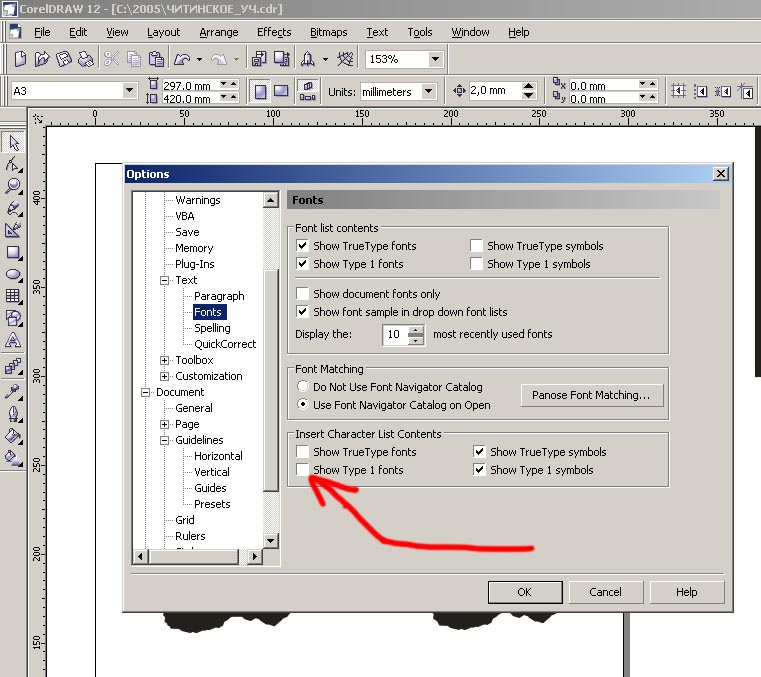Click Panose Font Matching button
The image size is (761, 677).
point(592,395)
